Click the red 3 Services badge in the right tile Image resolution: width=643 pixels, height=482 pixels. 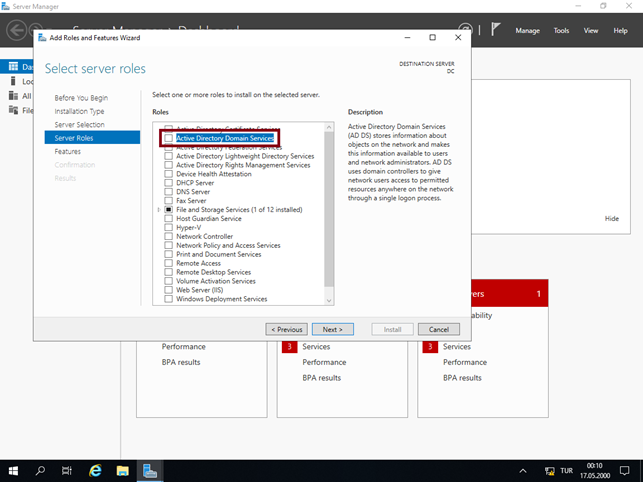(x=430, y=347)
